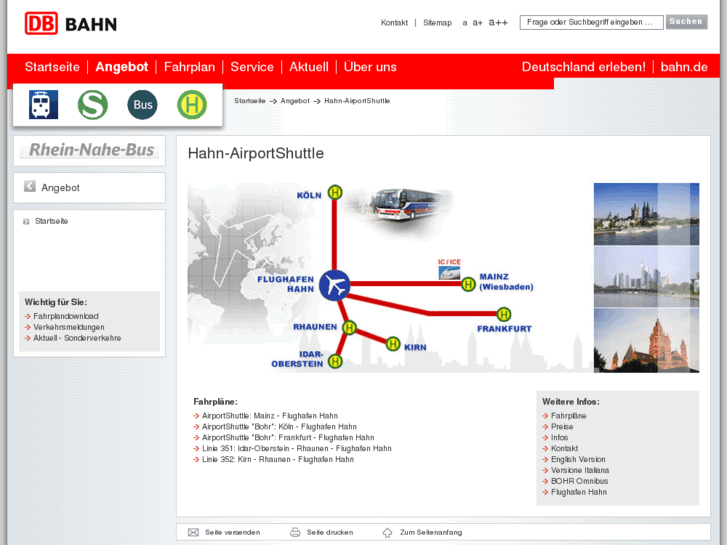The width and height of the screenshot is (727, 545).
Task: Click the bus photo on map
Action: (x=406, y=204)
